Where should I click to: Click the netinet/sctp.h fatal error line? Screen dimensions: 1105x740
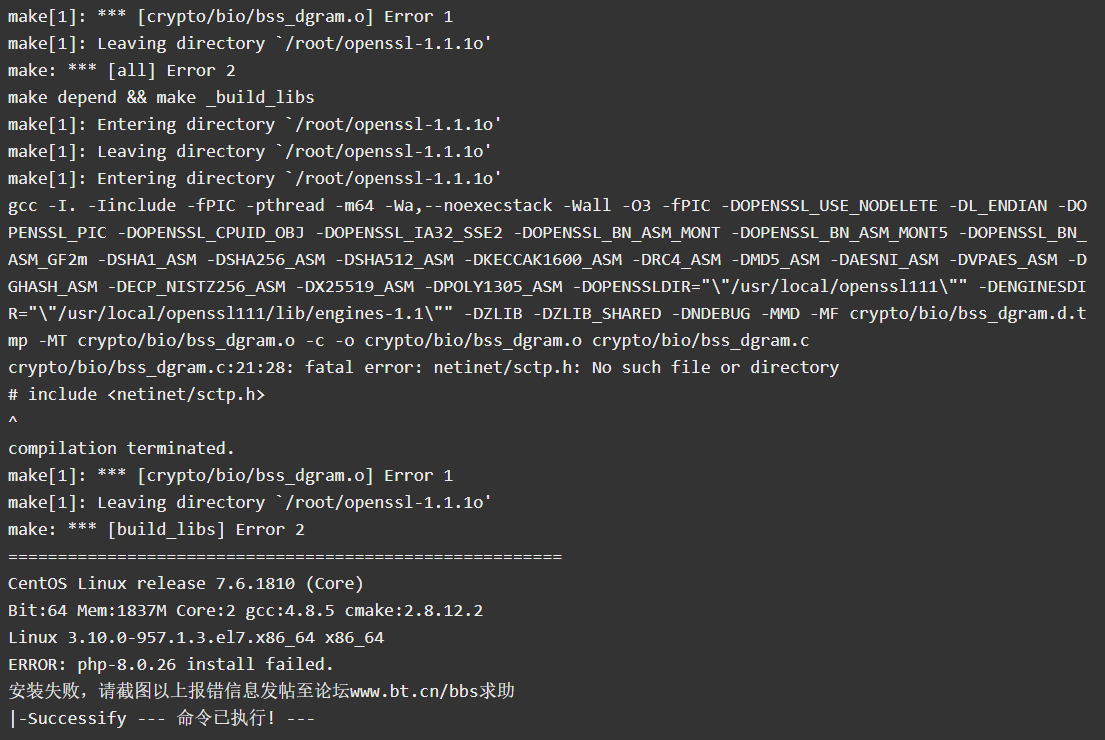tap(424, 367)
